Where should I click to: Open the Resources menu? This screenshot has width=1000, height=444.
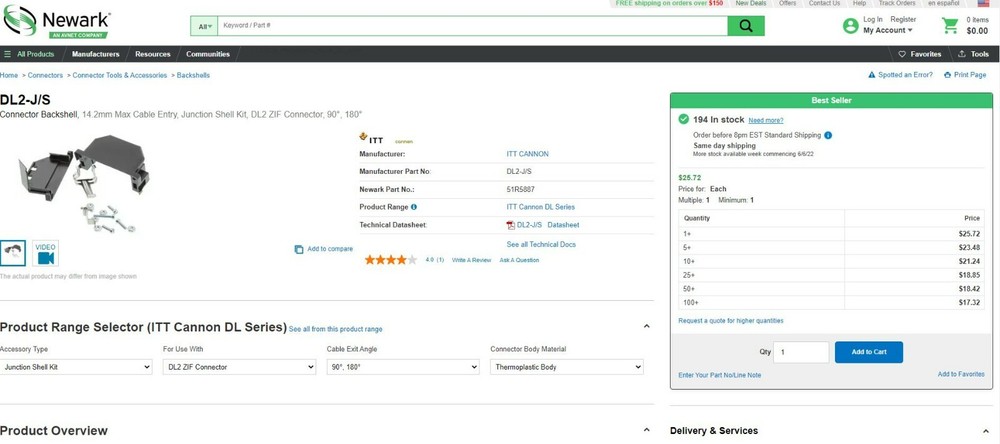coord(153,54)
